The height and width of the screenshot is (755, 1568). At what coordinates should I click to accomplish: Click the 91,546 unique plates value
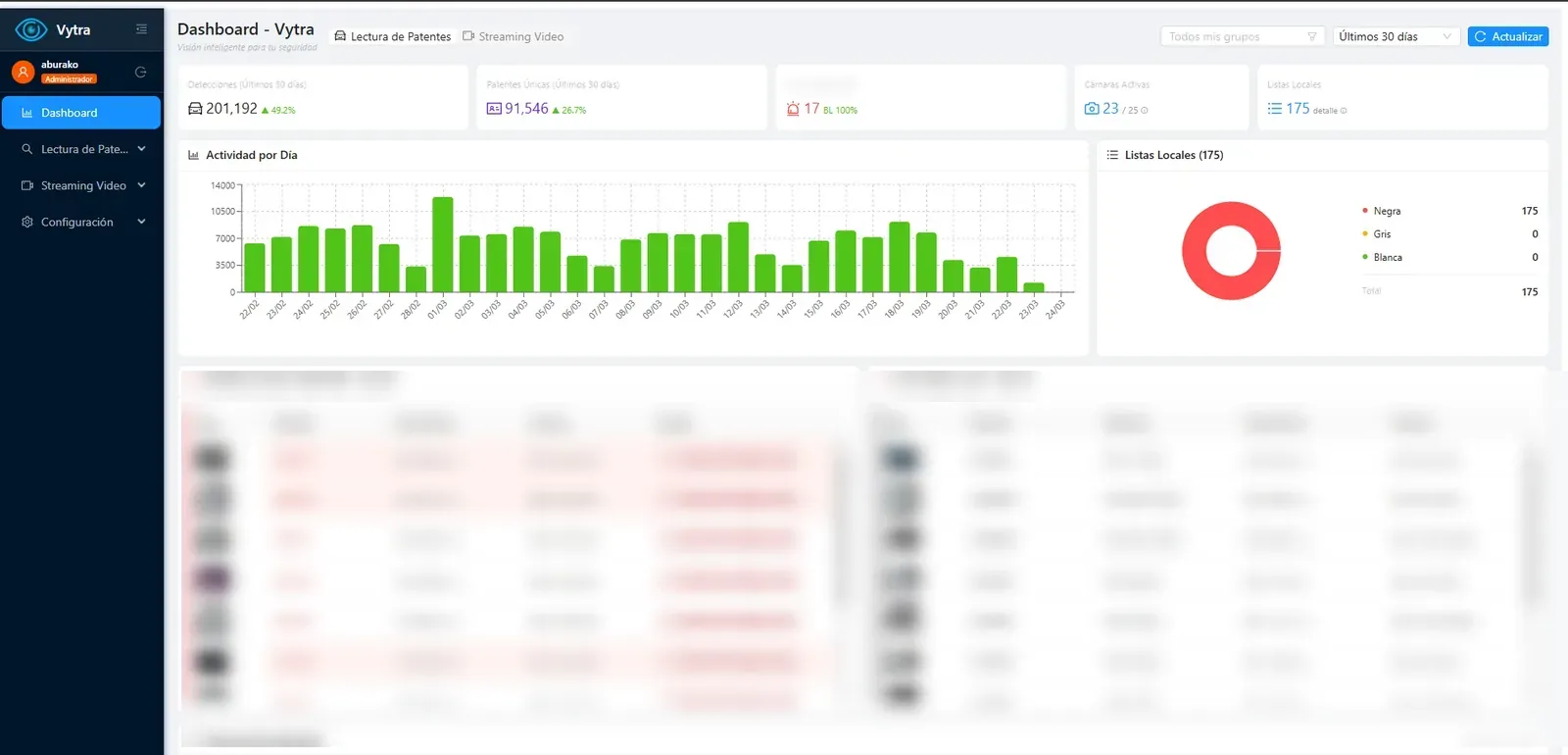(526, 109)
